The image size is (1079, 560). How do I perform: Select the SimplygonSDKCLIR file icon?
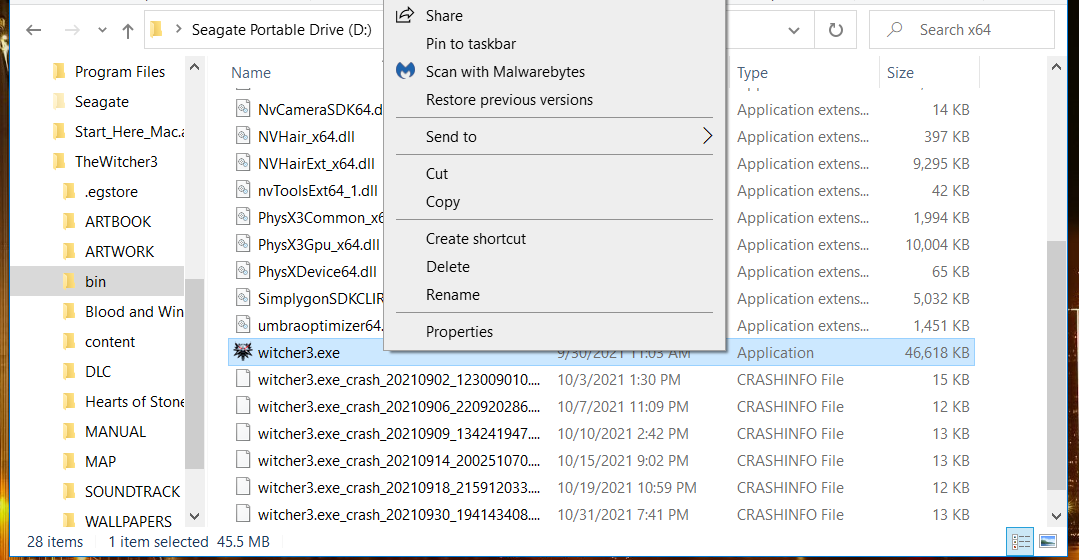pyautogui.click(x=243, y=298)
